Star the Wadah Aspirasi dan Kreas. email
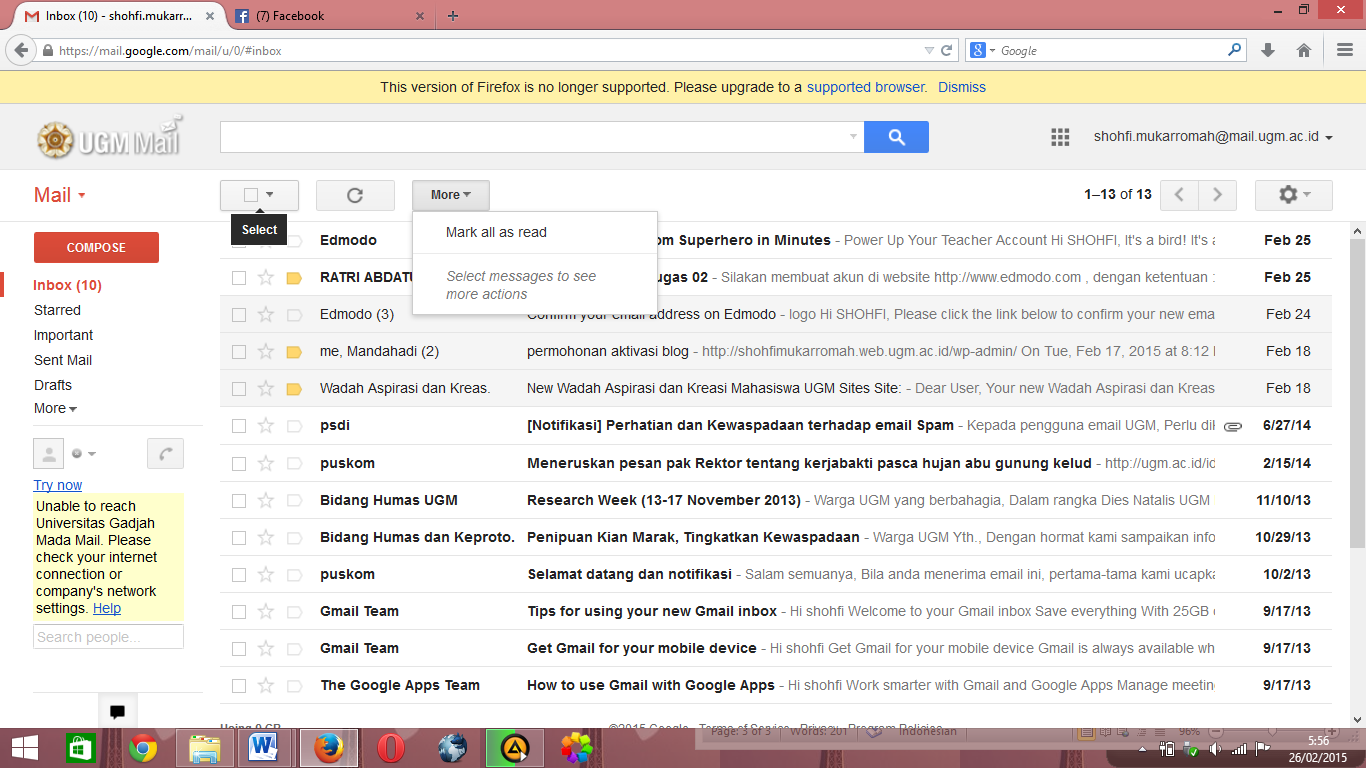This screenshot has height=768, width=1366. pyautogui.click(x=266, y=389)
